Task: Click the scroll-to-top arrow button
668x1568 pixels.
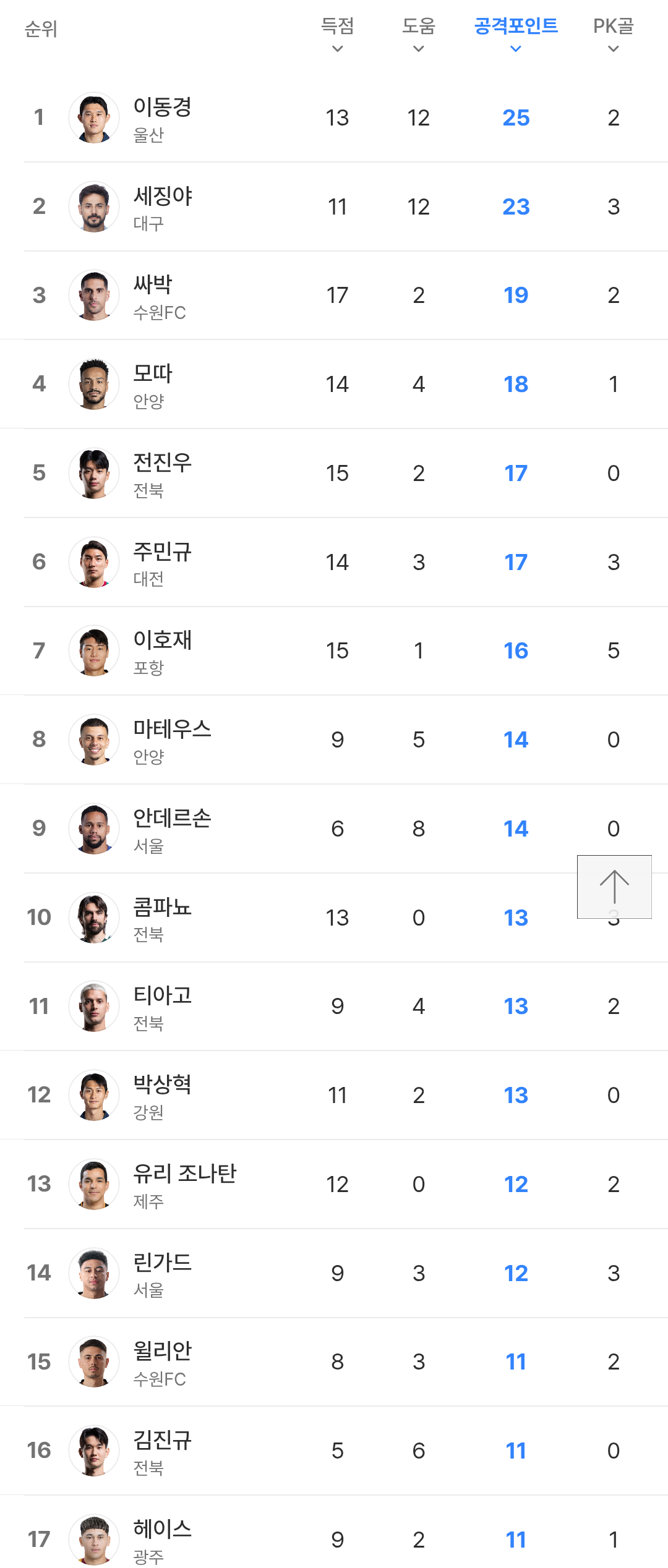Action: [614, 886]
